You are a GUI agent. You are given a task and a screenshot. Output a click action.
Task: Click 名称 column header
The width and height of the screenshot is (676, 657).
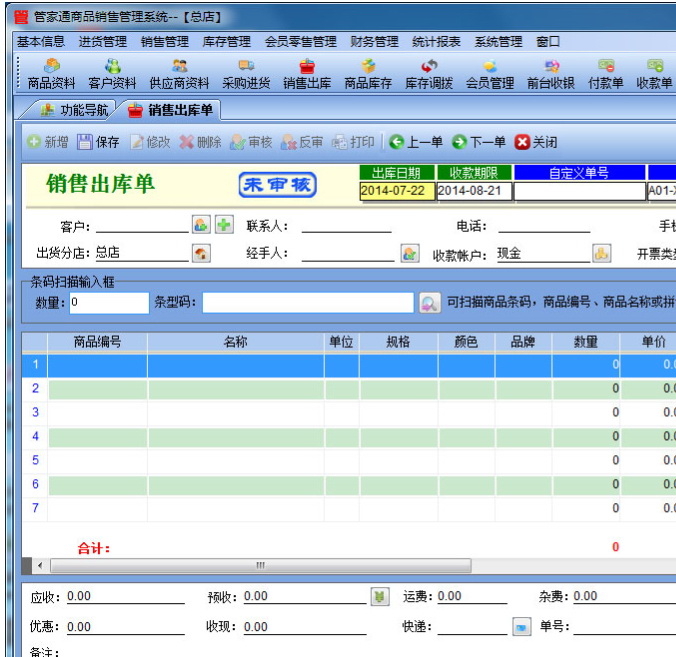pyautogui.click(x=236, y=342)
